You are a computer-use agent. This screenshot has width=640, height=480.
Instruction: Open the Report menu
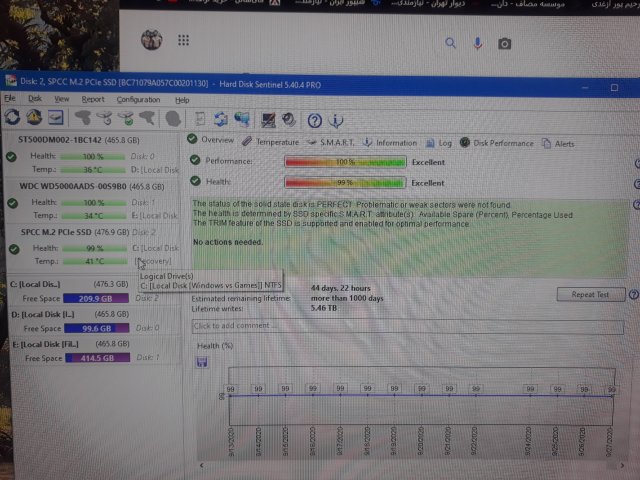(93, 99)
